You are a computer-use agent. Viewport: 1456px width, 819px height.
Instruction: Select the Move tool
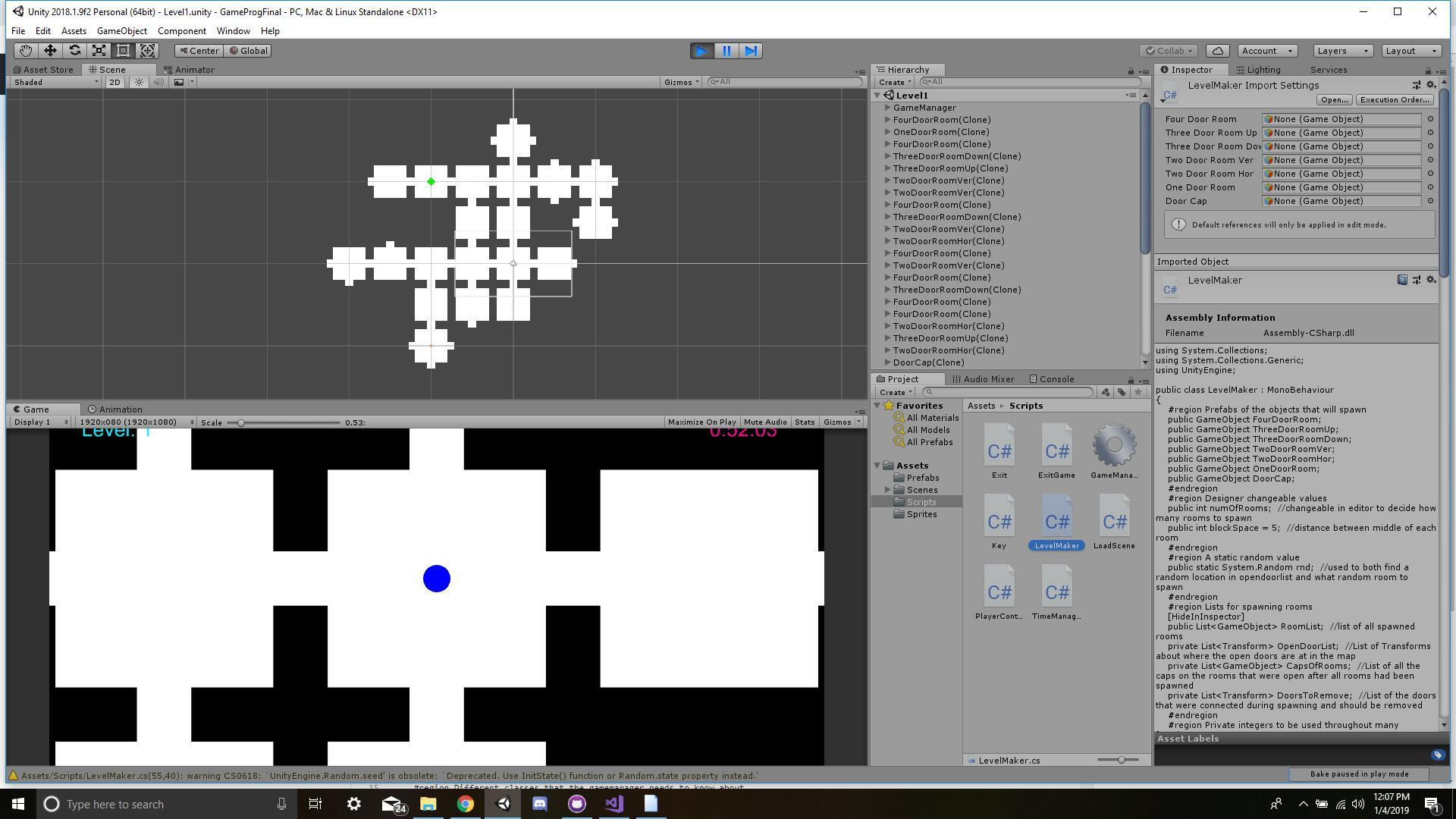point(50,50)
